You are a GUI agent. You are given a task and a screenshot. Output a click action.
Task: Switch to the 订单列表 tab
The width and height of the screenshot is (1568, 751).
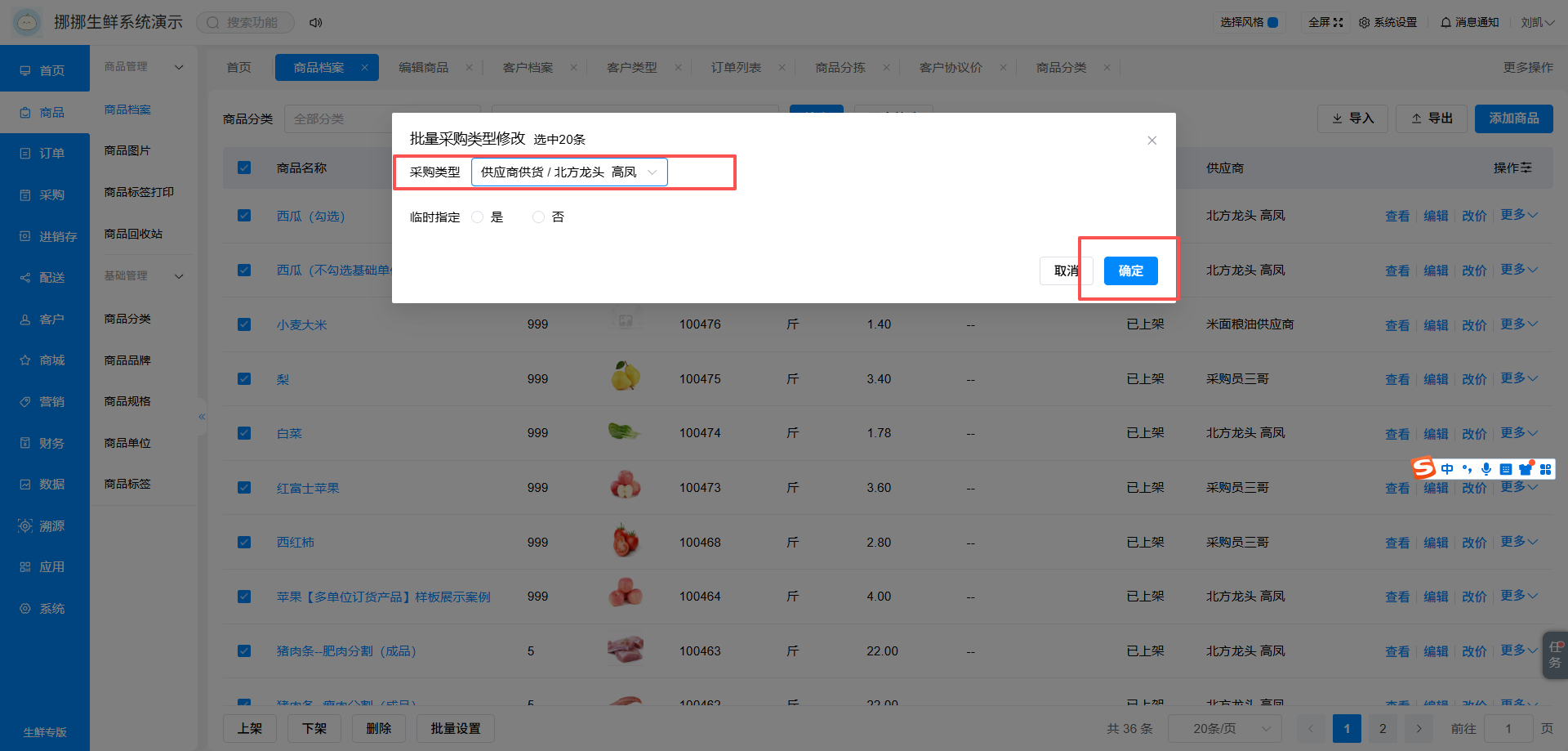click(x=736, y=68)
